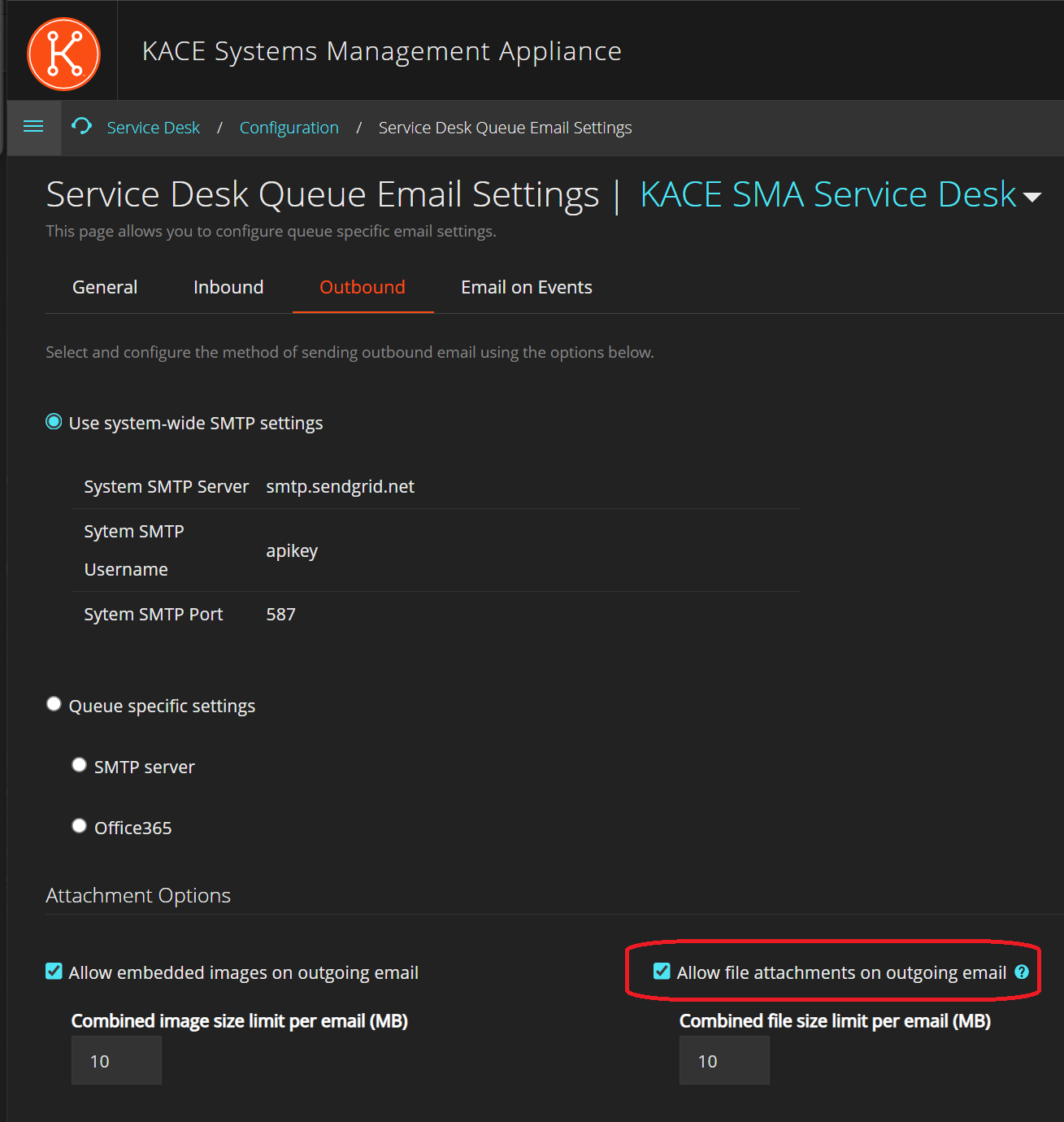Select the Use system-wide SMTP settings option

coord(54,421)
